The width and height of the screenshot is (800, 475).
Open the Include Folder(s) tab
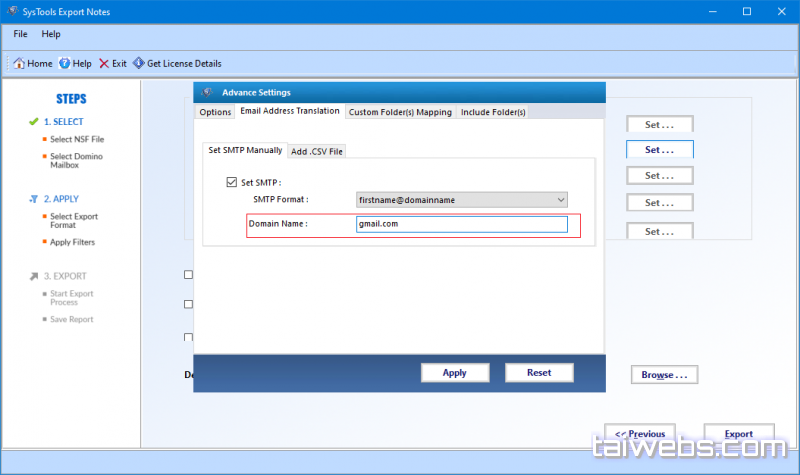493,112
